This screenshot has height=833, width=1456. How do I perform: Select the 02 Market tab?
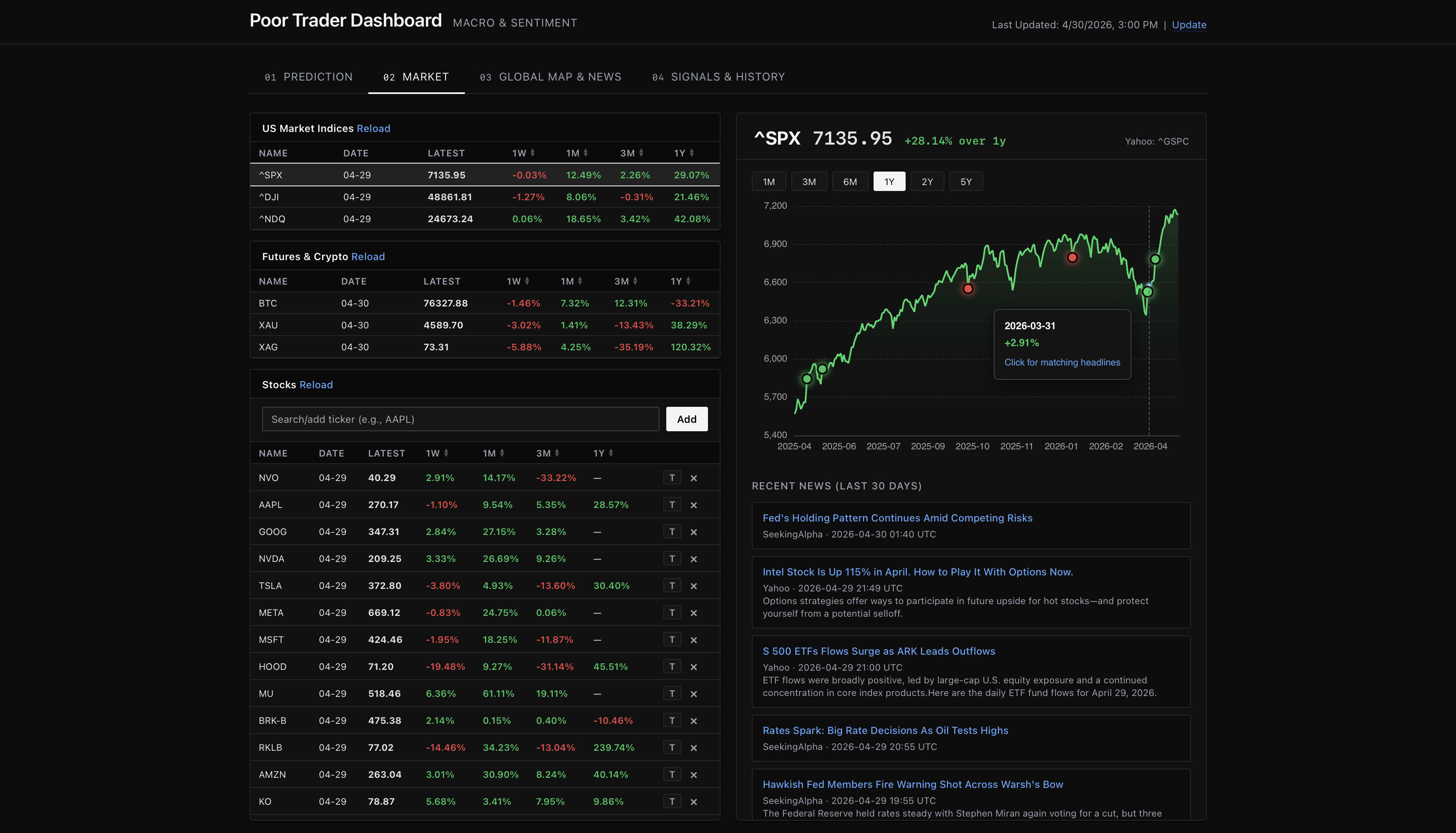[416, 77]
